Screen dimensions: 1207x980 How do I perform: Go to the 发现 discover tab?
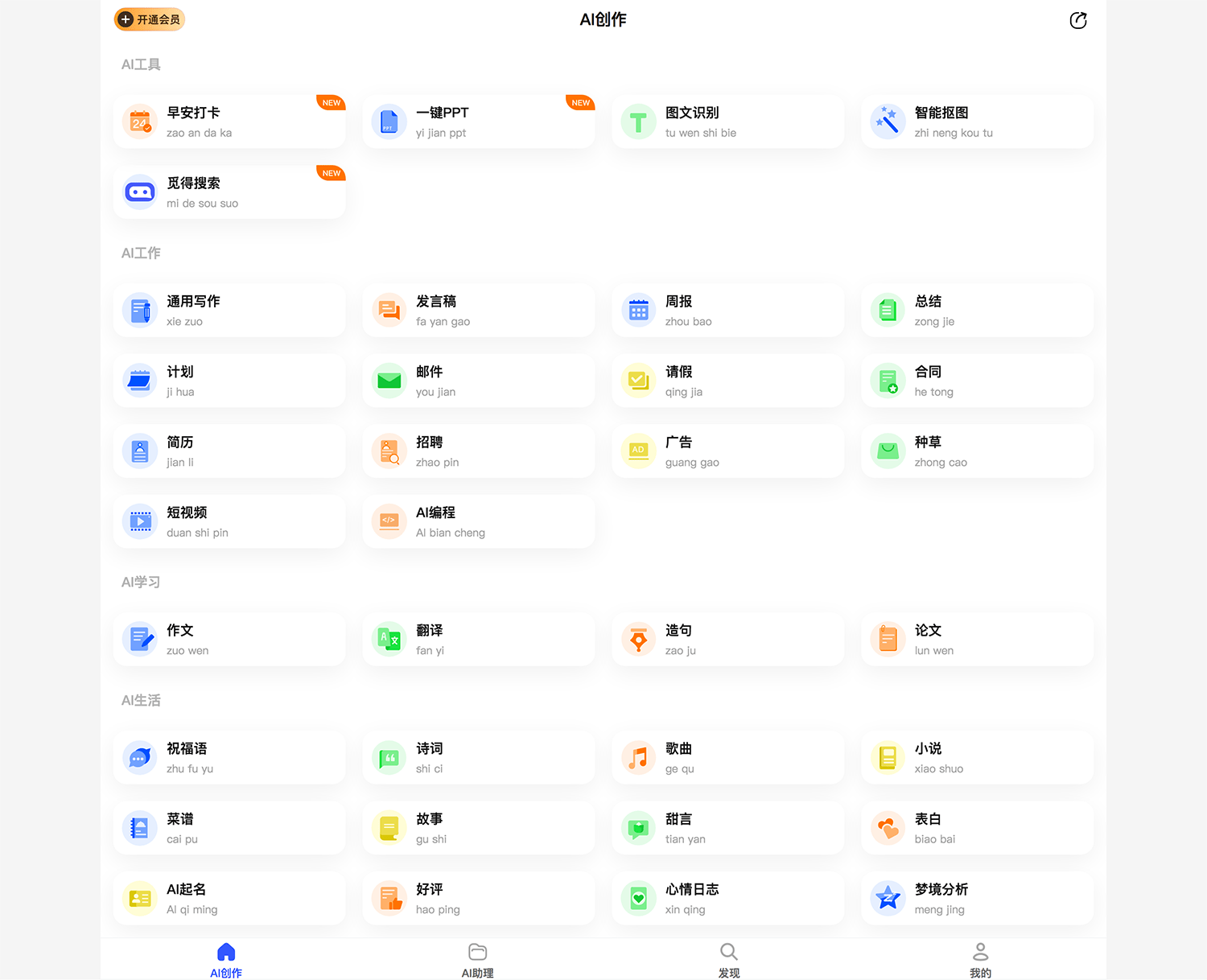pyautogui.click(x=729, y=960)
